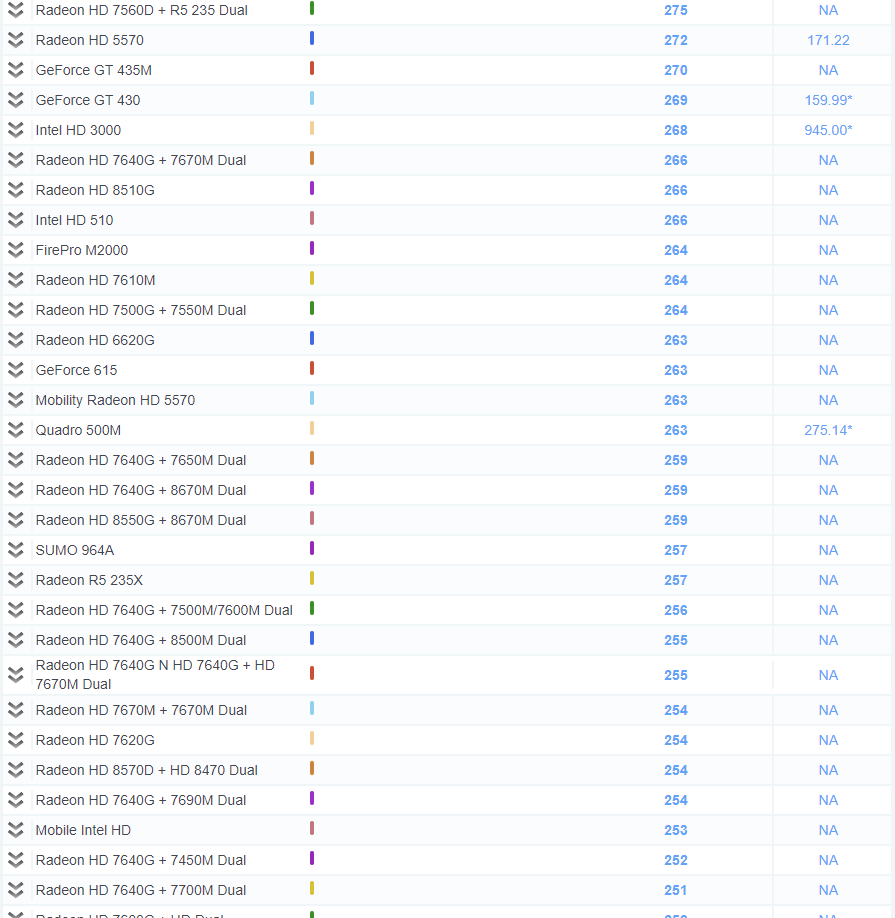Image resolution: width=895 pixels, height=918 pixels.
Task: Open the Radeon HD 5570 GPU link
Action: pos(90,40)
